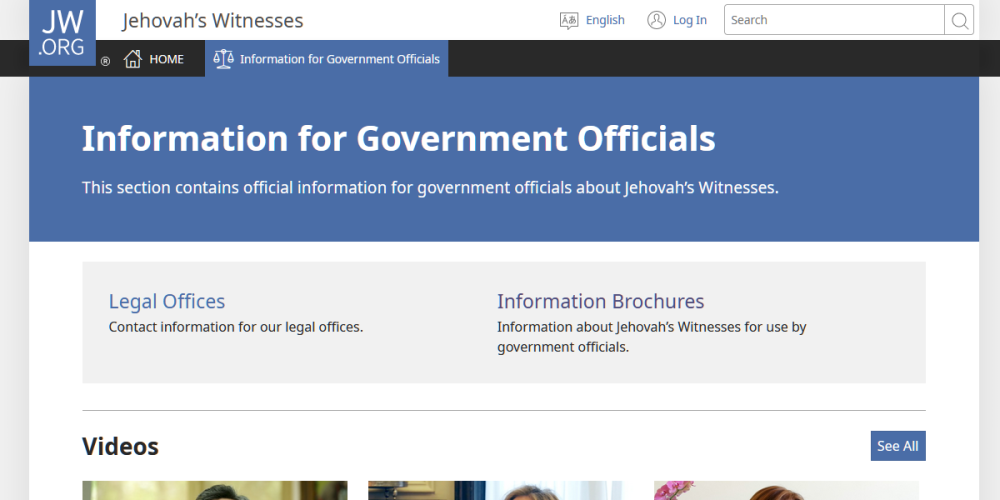Click the scales of justice icon
Image resolution: width=1000 pixels, height=500 pixels.
pyautogui.click(x=223, y=59)
